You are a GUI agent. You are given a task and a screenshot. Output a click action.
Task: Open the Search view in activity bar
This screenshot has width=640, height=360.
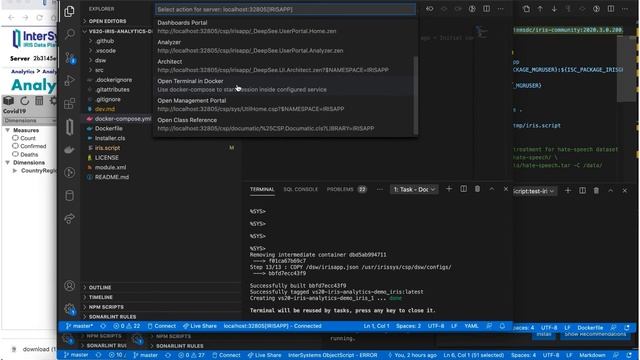[69, 34]
